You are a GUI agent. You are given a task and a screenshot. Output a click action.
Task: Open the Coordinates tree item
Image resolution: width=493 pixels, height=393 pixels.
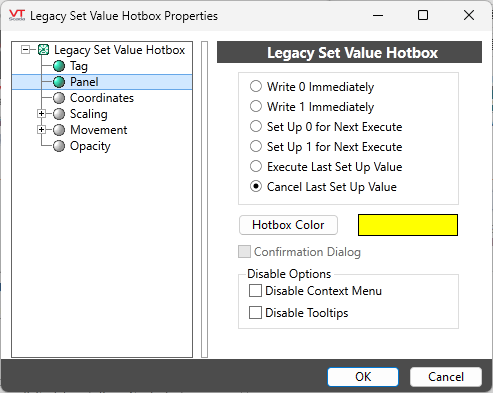102,98
